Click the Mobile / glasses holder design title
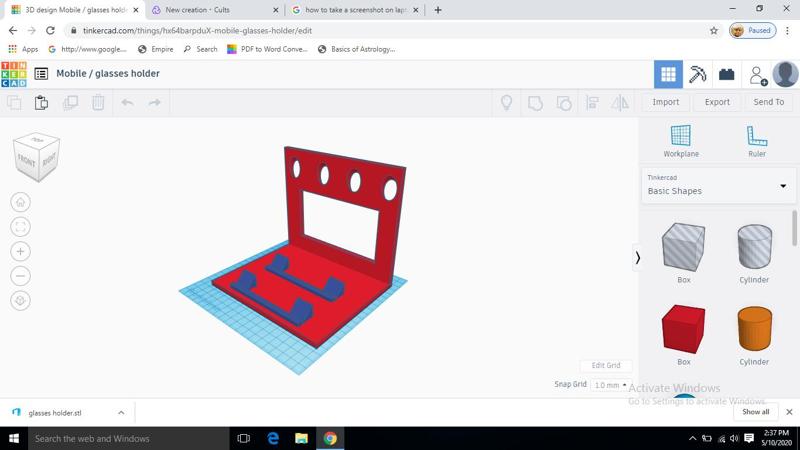Viewport: 800px width, 450px height. pyautogui.click(x=108, y=73)
